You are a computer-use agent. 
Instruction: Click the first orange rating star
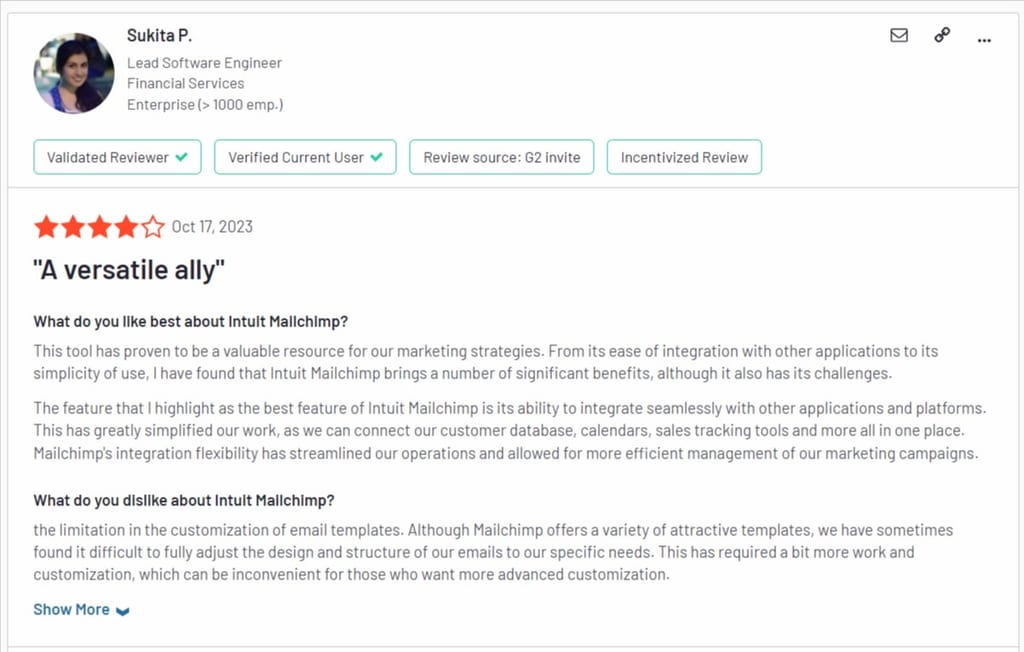click(x=46, y=227)
